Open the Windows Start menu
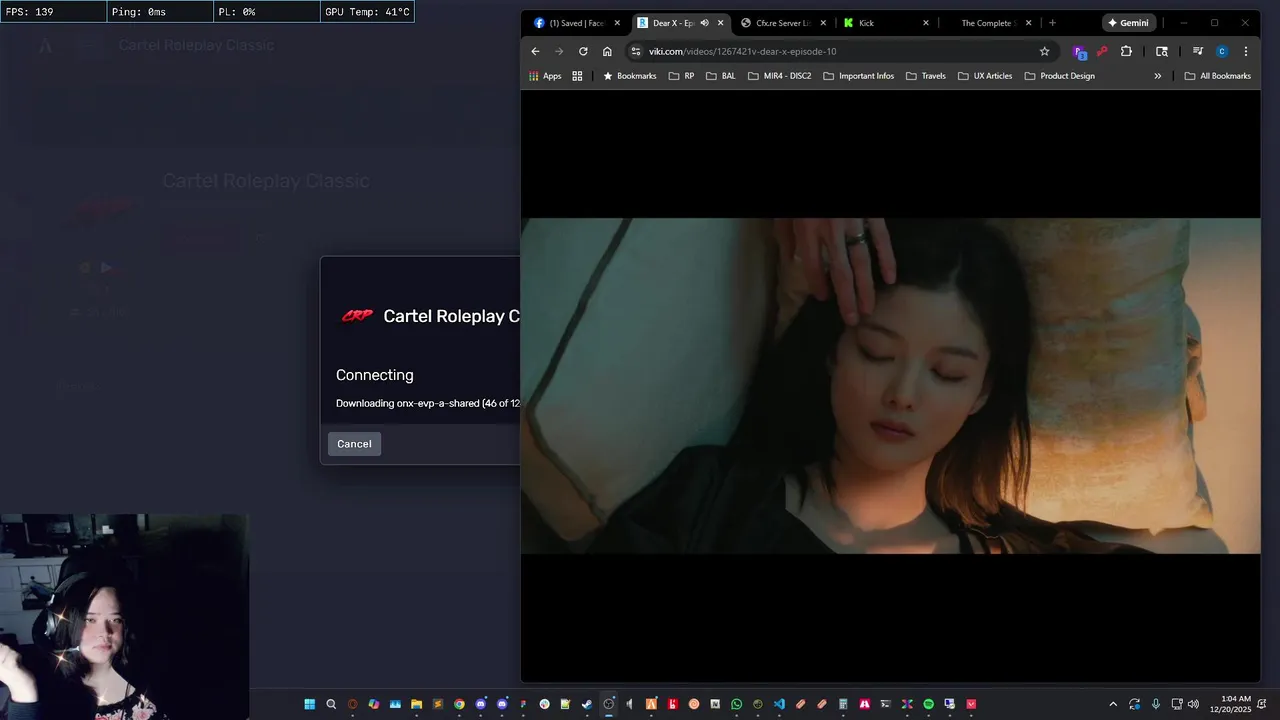Screen dimensions: 1280x720 click(x=310, y=704)
